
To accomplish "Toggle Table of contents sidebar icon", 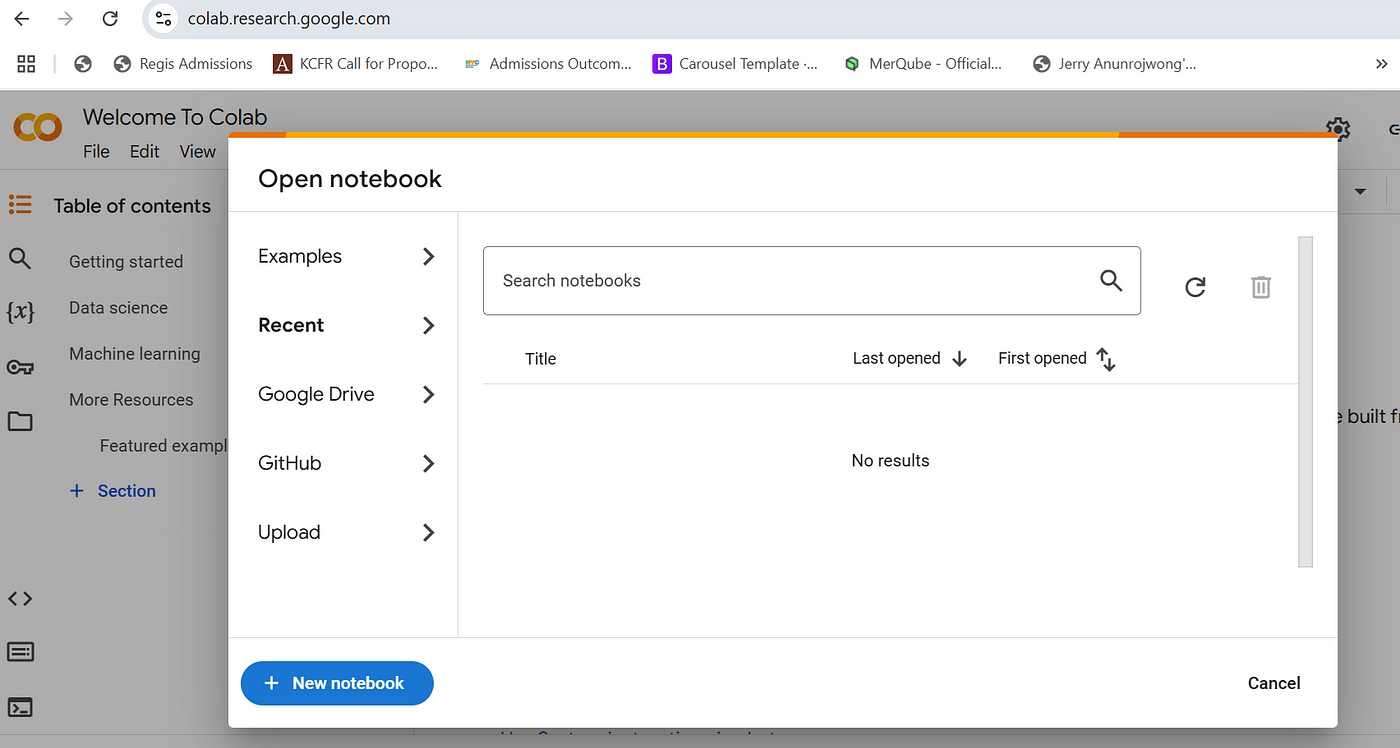I will (20, 205).
